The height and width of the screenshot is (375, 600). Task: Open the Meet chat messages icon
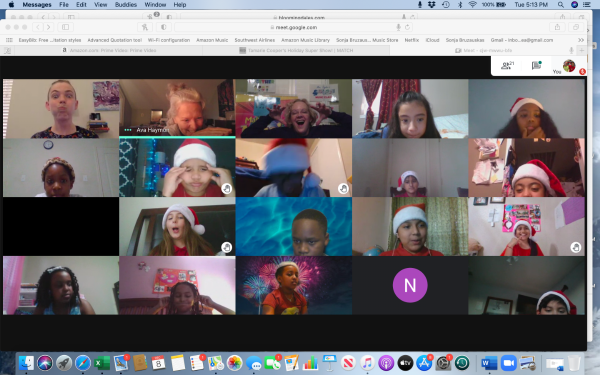click(536, 65)
